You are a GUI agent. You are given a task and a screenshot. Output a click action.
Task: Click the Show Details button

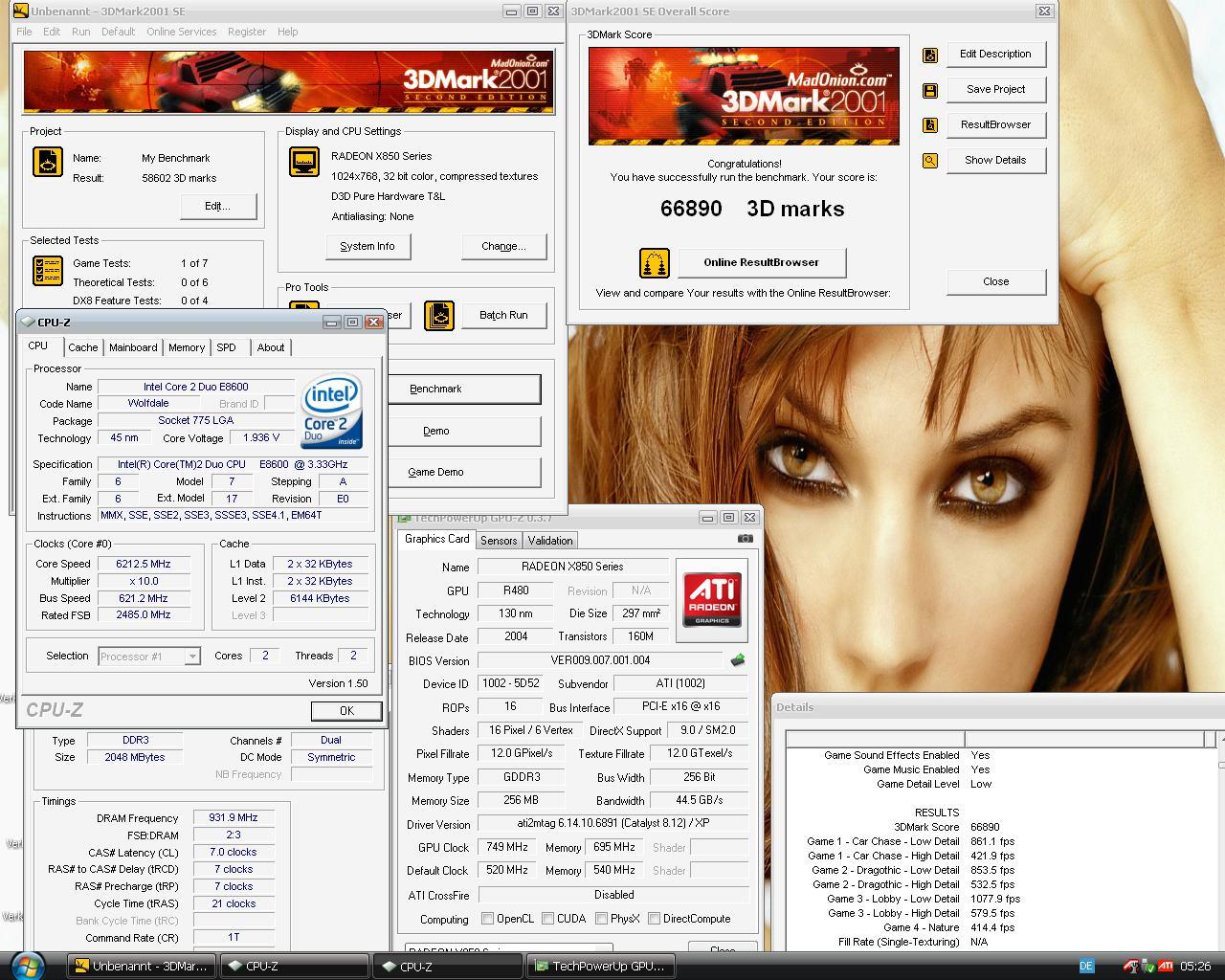pos(995,160)
